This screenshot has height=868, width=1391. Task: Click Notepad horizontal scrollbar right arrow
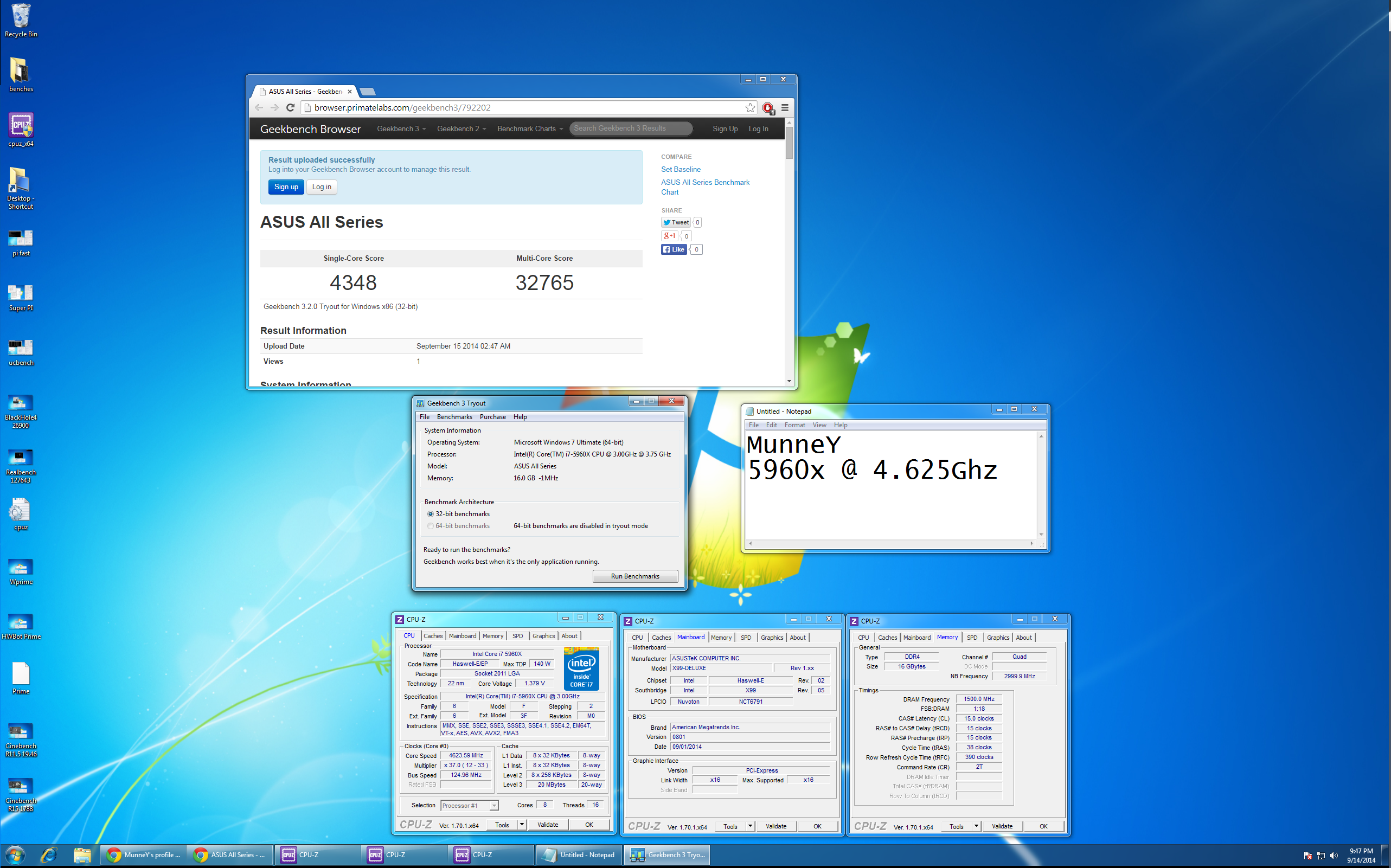coord(1031,543)
